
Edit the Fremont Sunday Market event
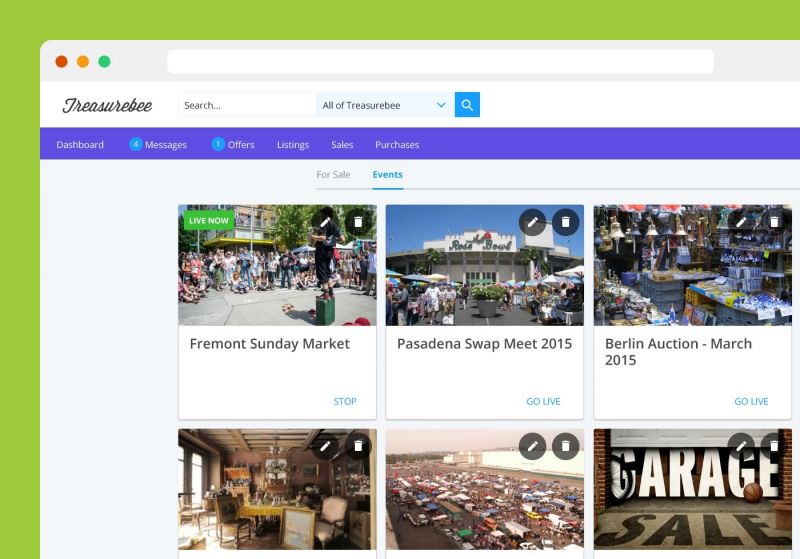click(x=325, y=222)
